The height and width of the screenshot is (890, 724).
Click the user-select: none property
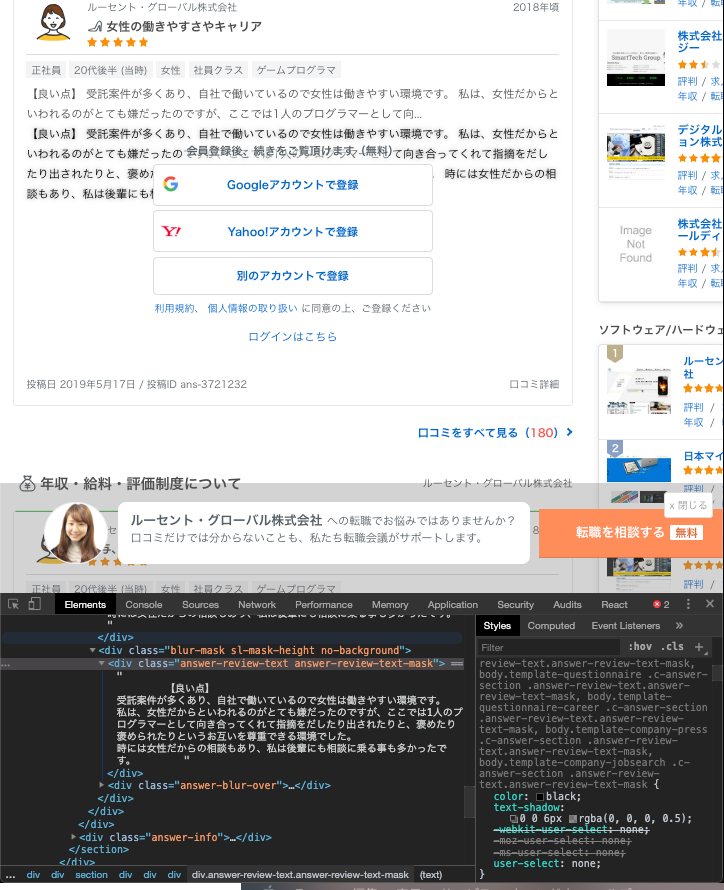547,863
